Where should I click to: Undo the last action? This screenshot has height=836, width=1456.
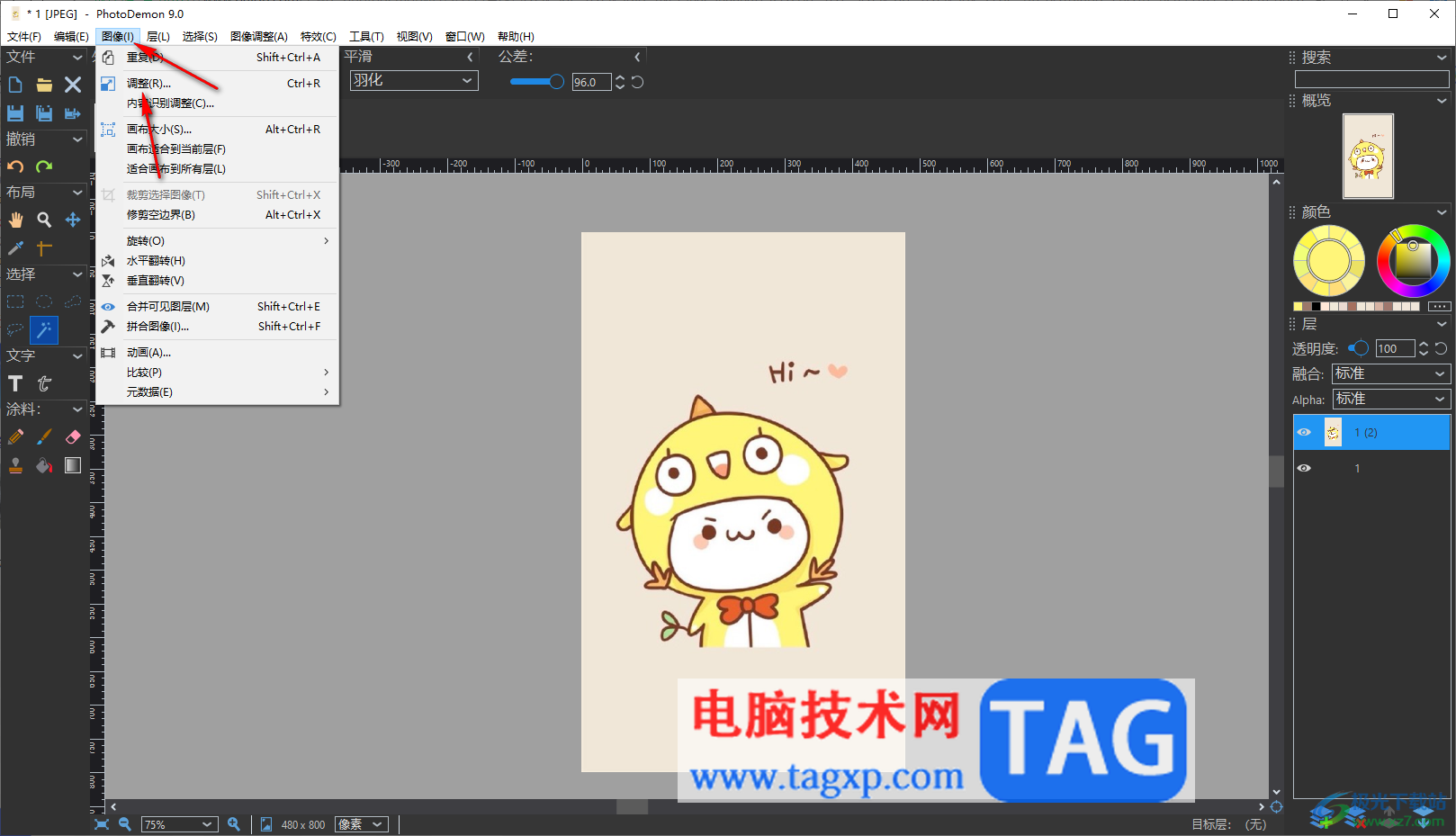click(15, 166)
